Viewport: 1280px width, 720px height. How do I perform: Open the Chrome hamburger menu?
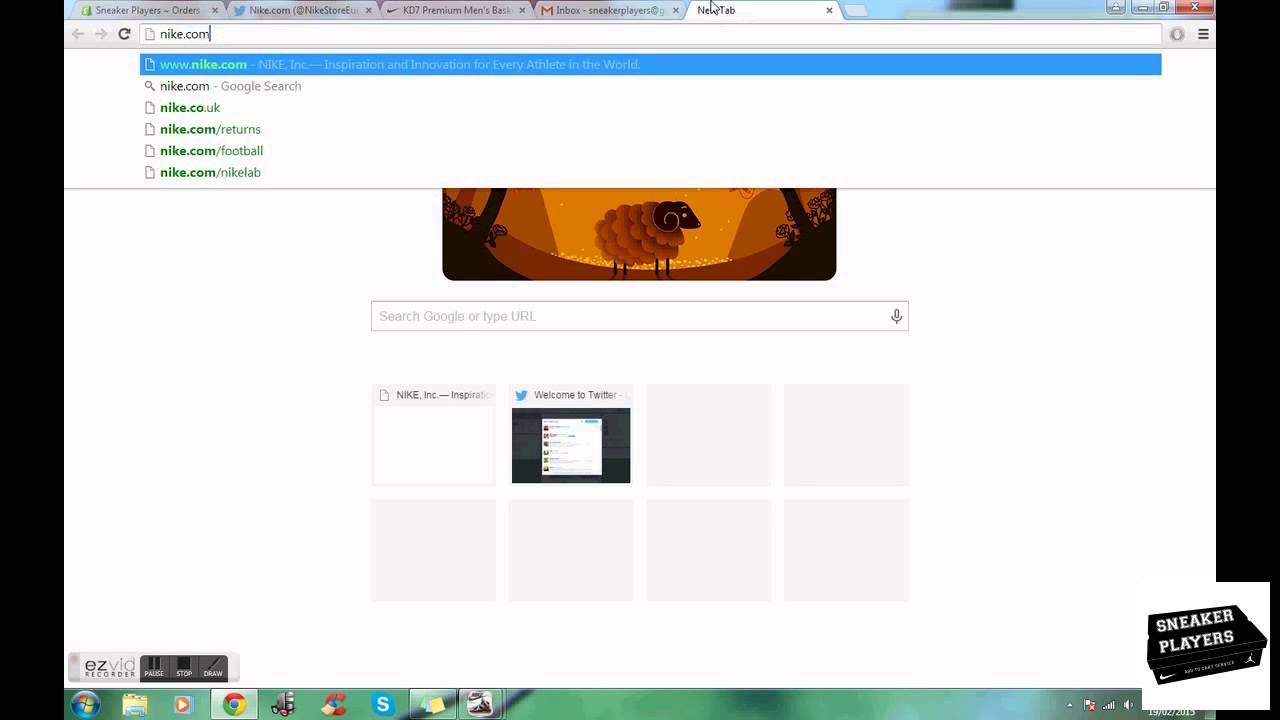click(x=1203, y=34)
